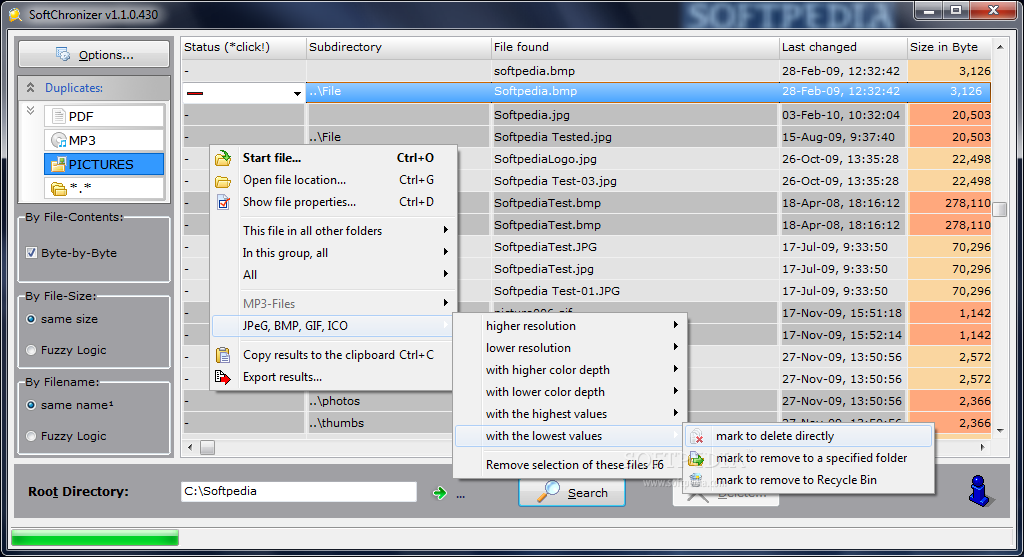
Task: Choose mark to remove to a specified folder
Action: (809, 458)
